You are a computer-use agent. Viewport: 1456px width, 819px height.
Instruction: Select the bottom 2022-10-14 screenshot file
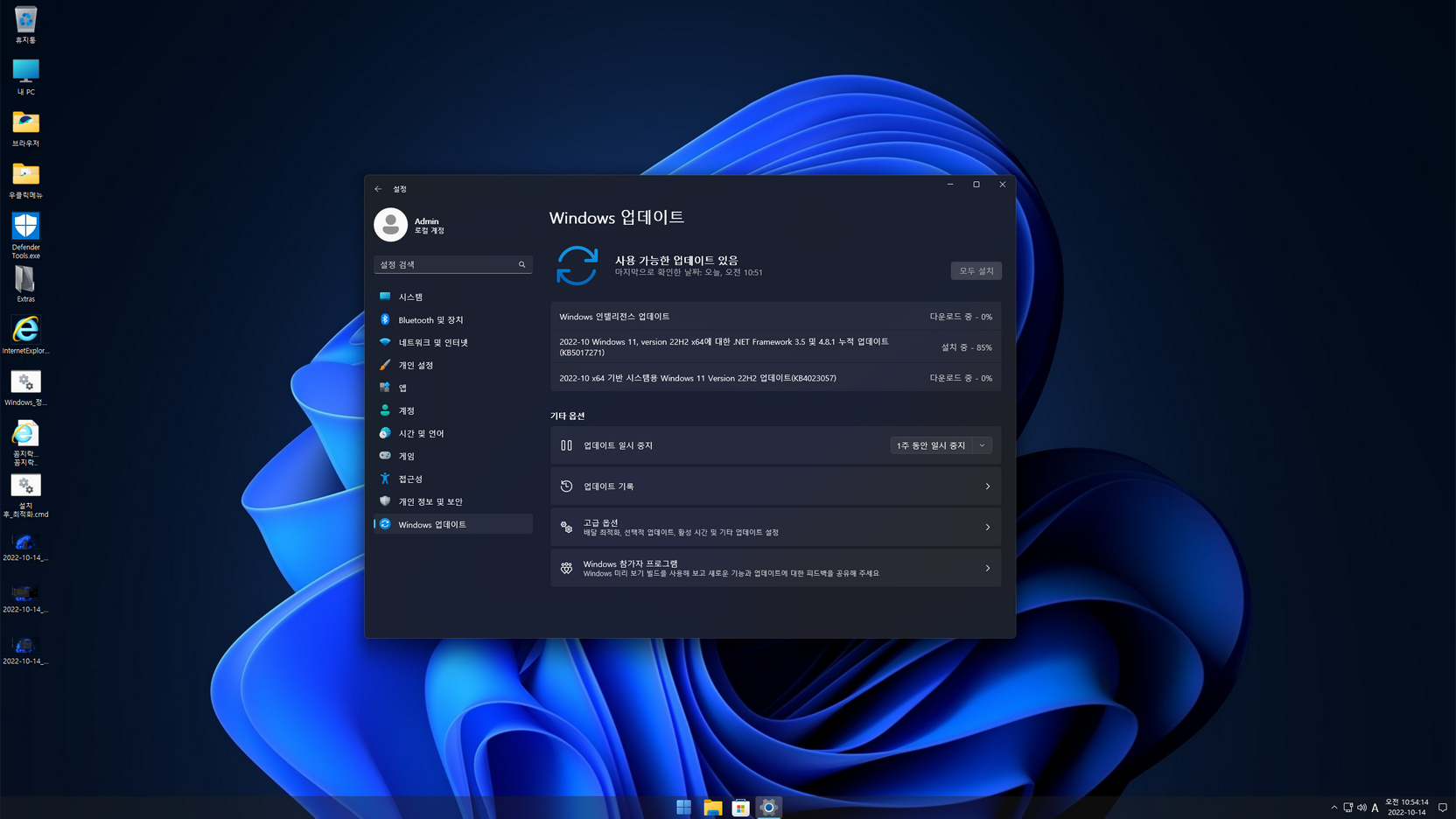point(25,651)
